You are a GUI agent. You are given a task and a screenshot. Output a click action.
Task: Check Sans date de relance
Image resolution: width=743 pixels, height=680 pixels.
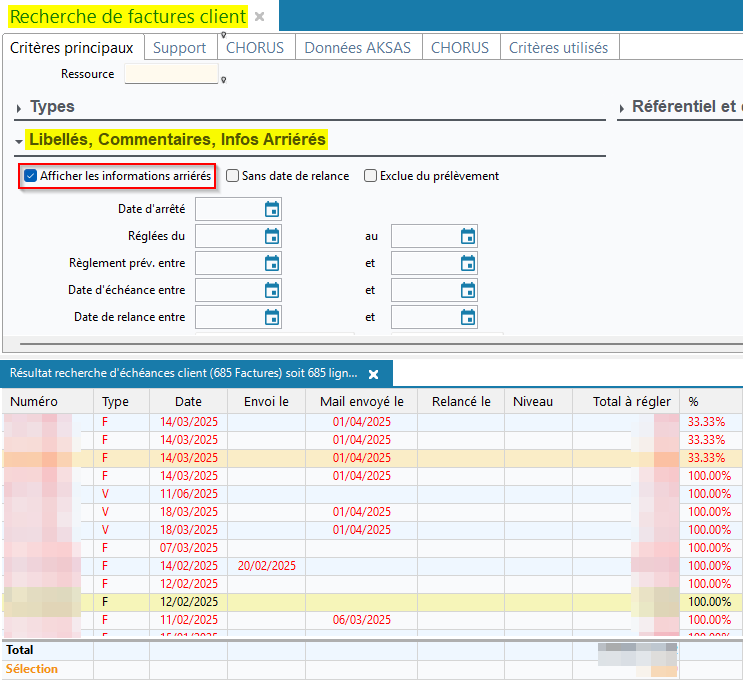click(232, 176)
